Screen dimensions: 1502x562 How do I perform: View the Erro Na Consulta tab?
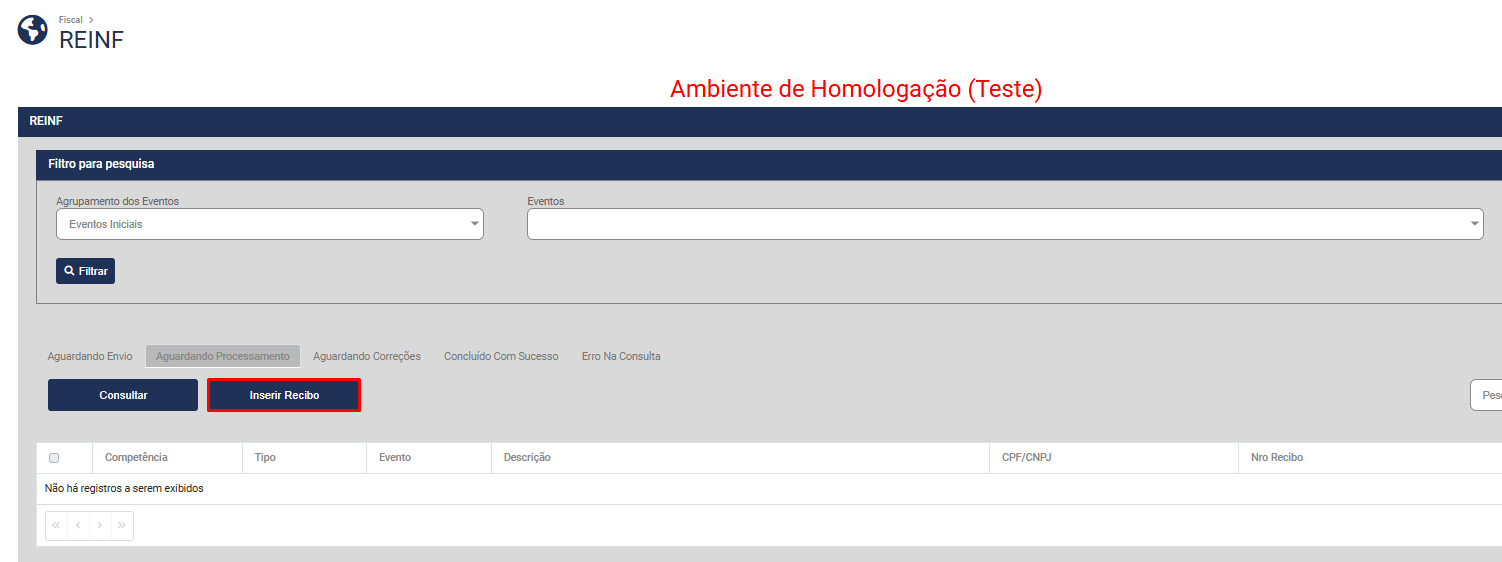[621, 356]
